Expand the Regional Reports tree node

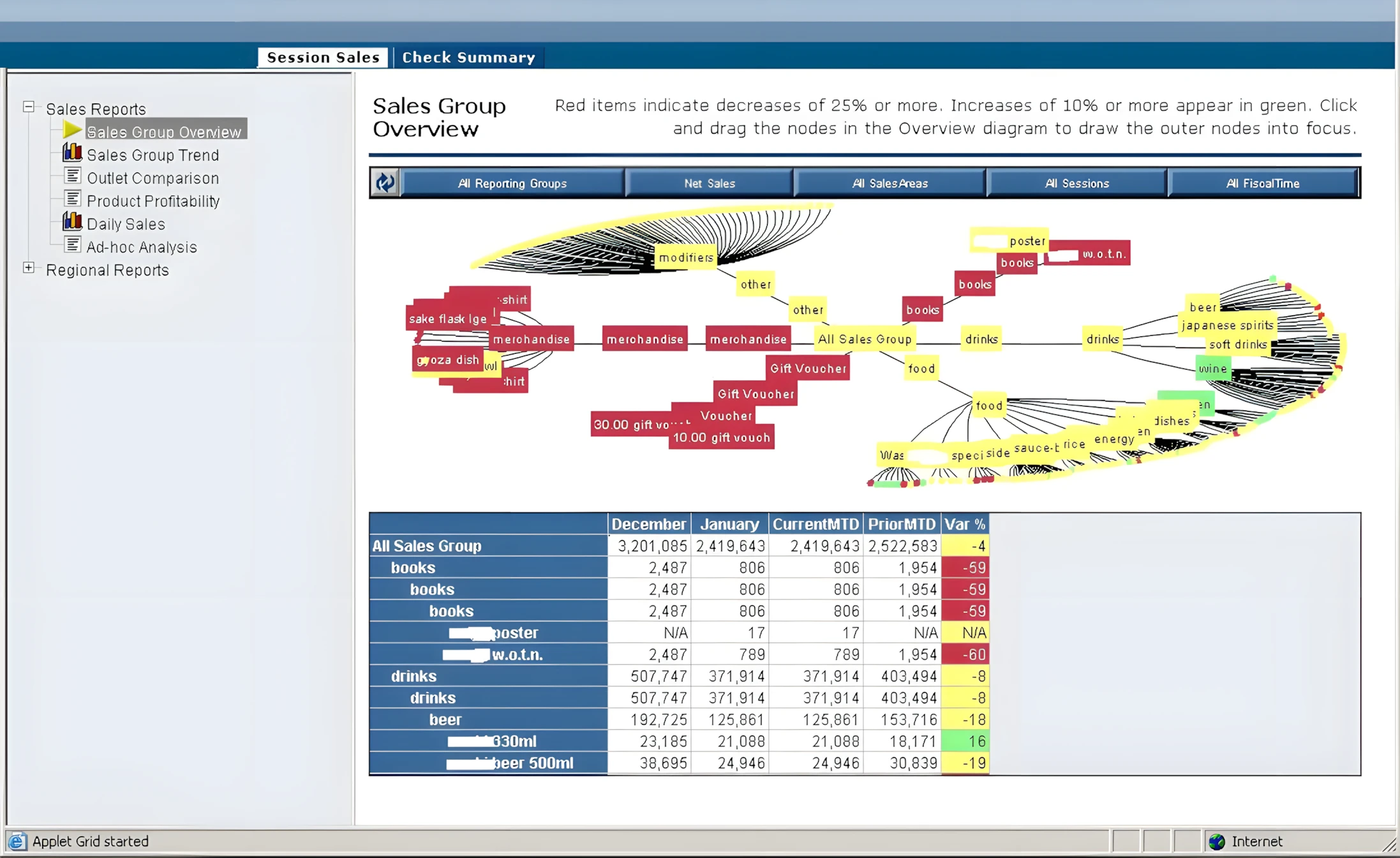click(29, 268)
